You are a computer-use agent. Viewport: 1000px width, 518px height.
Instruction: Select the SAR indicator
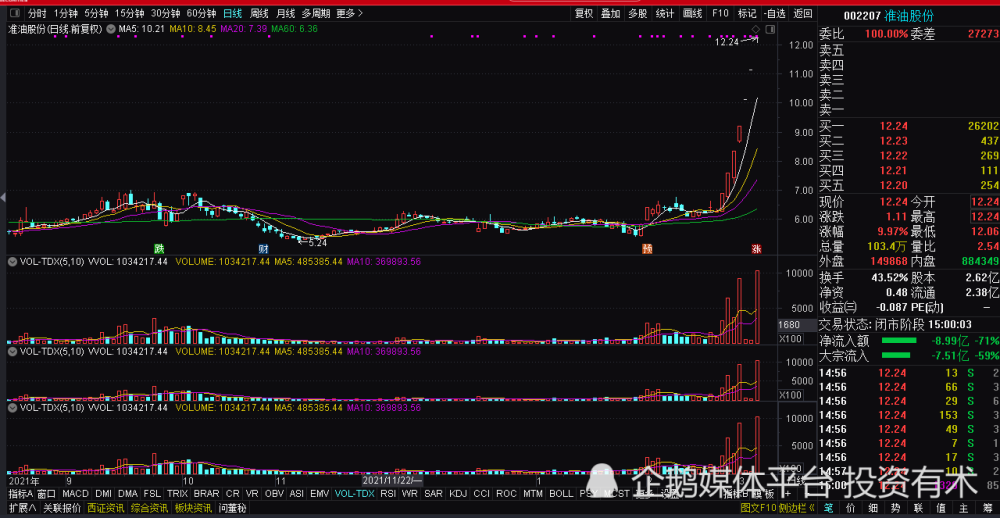pyautogui.click(x=433, y=494)
